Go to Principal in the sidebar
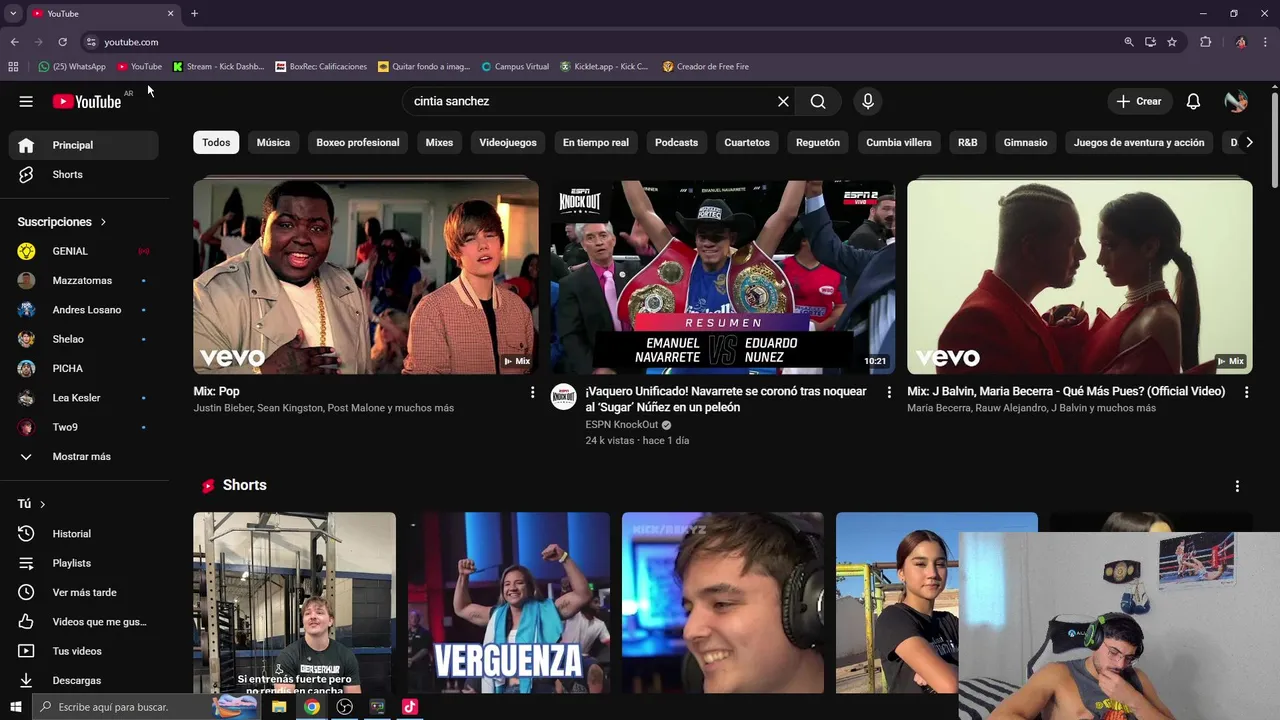This screenshot has height=720, width=1280. point(84,145)
